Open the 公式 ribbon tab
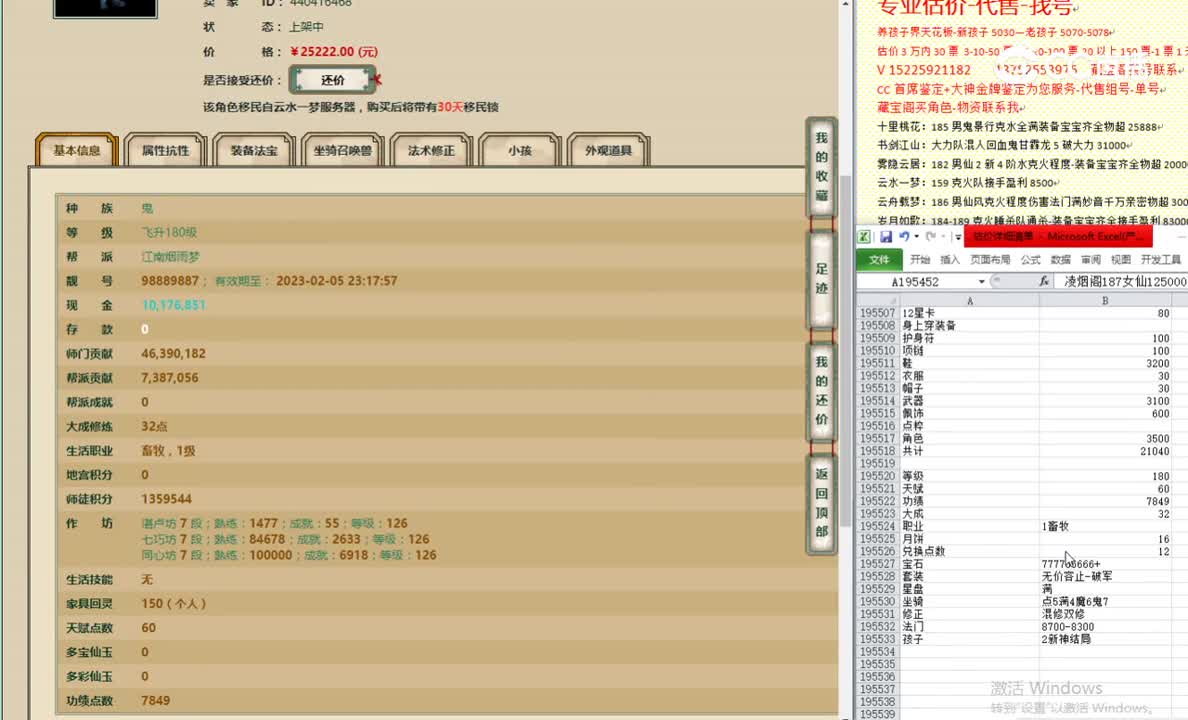 (x=1030, y=260)
